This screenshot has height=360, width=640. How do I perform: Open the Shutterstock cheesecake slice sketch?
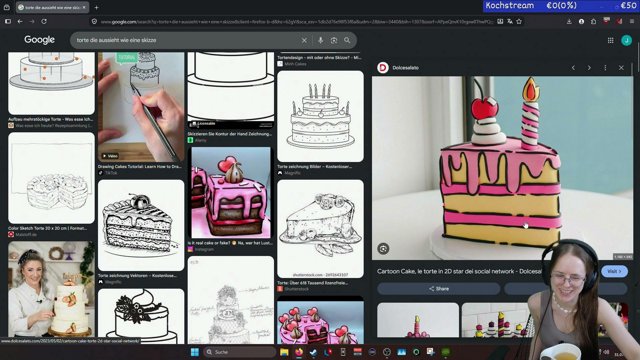pos(320,229)
